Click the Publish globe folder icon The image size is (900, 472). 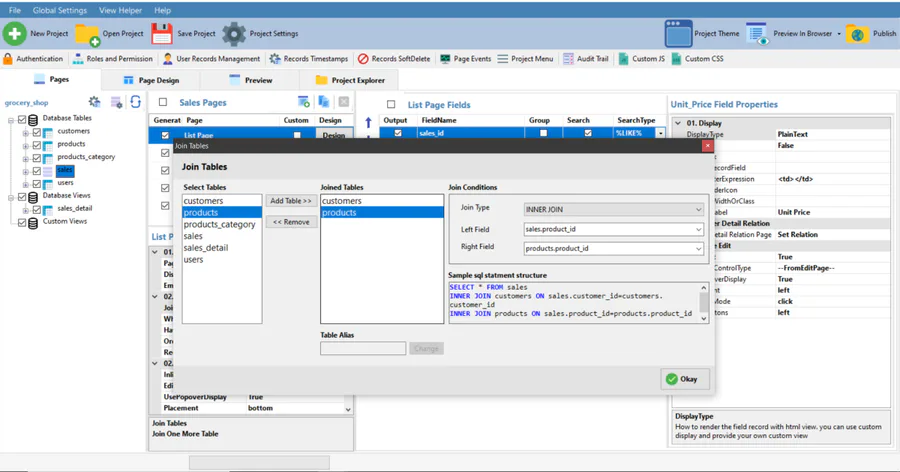click(x=857, y=34)
